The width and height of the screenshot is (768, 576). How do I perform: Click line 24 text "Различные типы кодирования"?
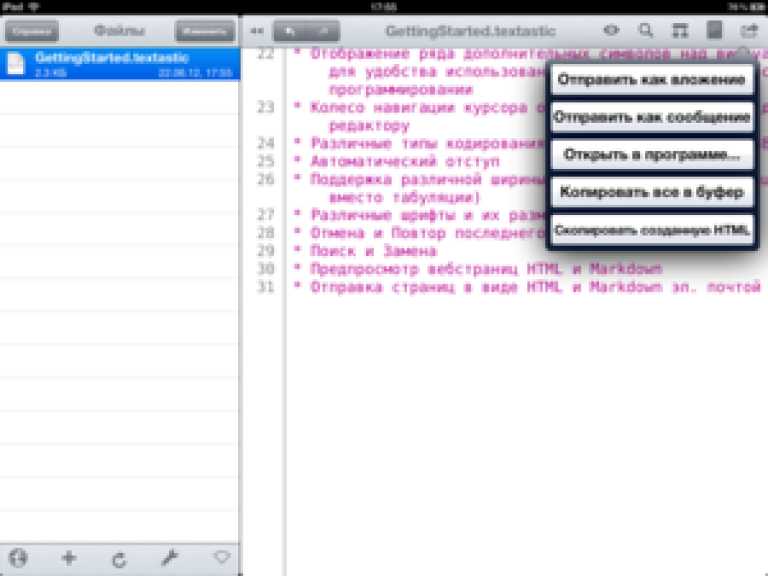[428, 144]
